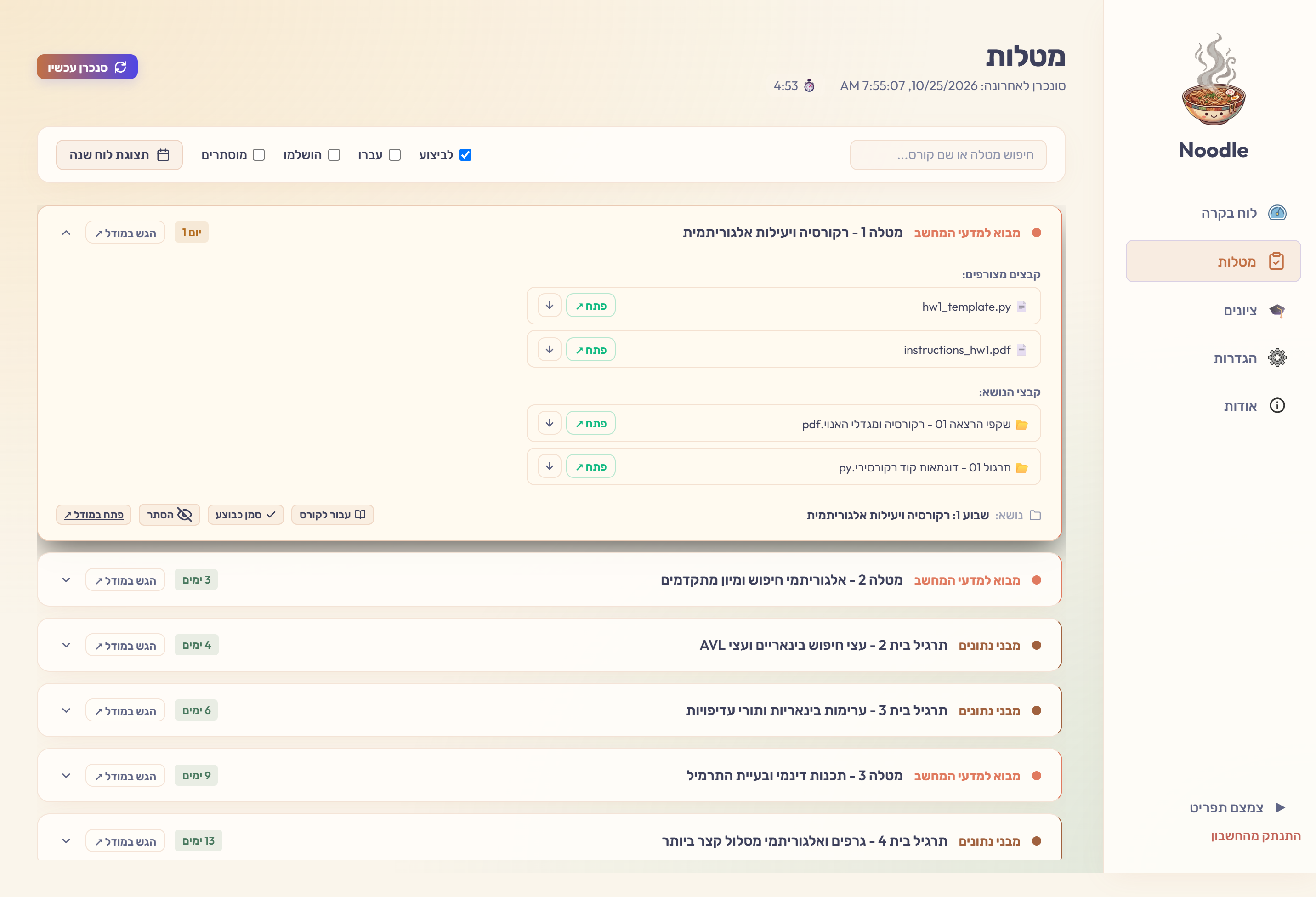This screenshot has height=897, width=1316.
Task: Expand the מטלה 2 card chevron
Action: [x=66, y=580]
